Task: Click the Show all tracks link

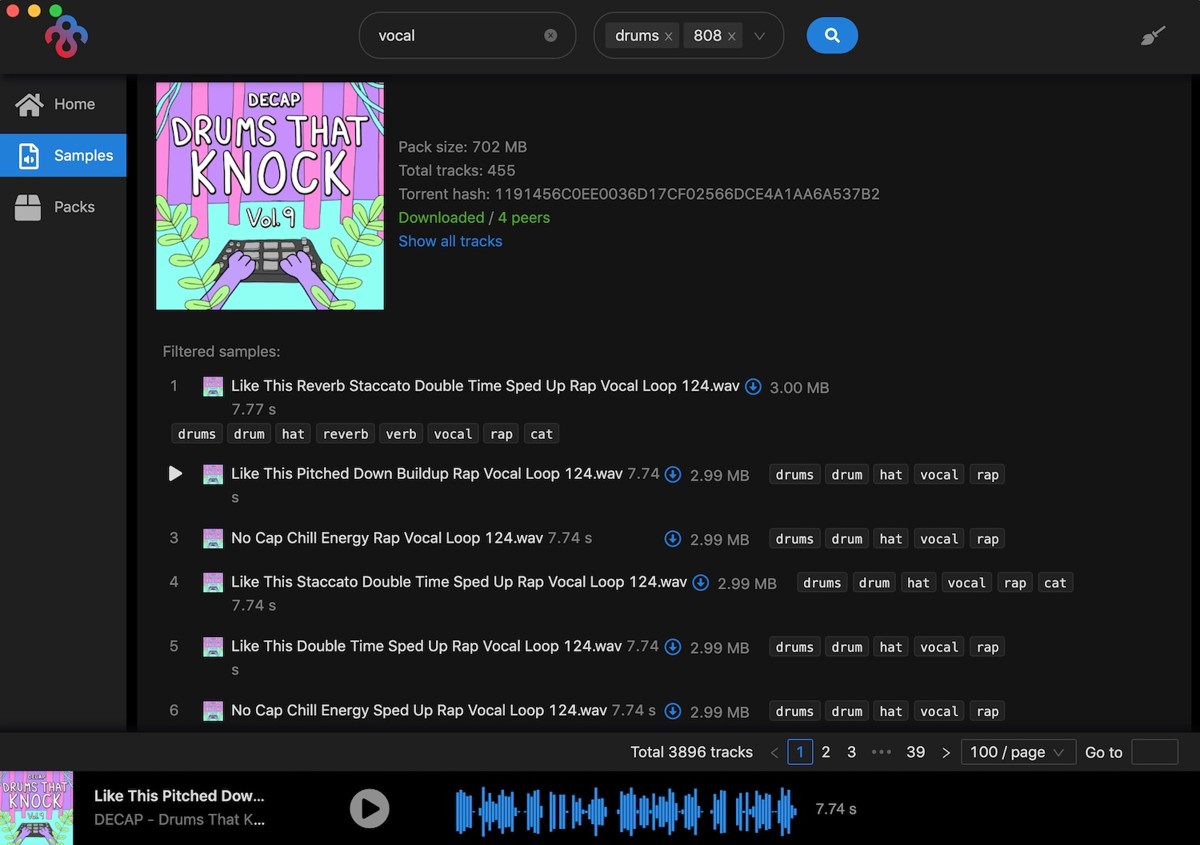Action: coord(450,241)
